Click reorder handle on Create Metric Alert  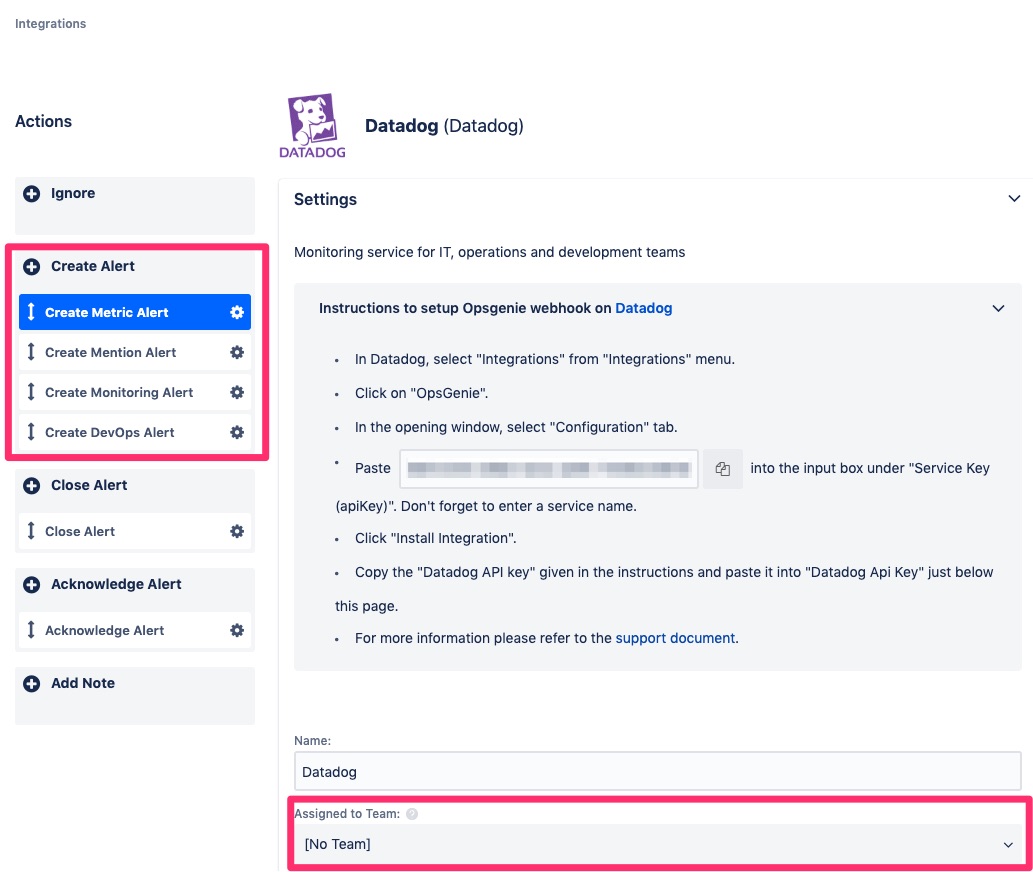(x=31, y=312)
